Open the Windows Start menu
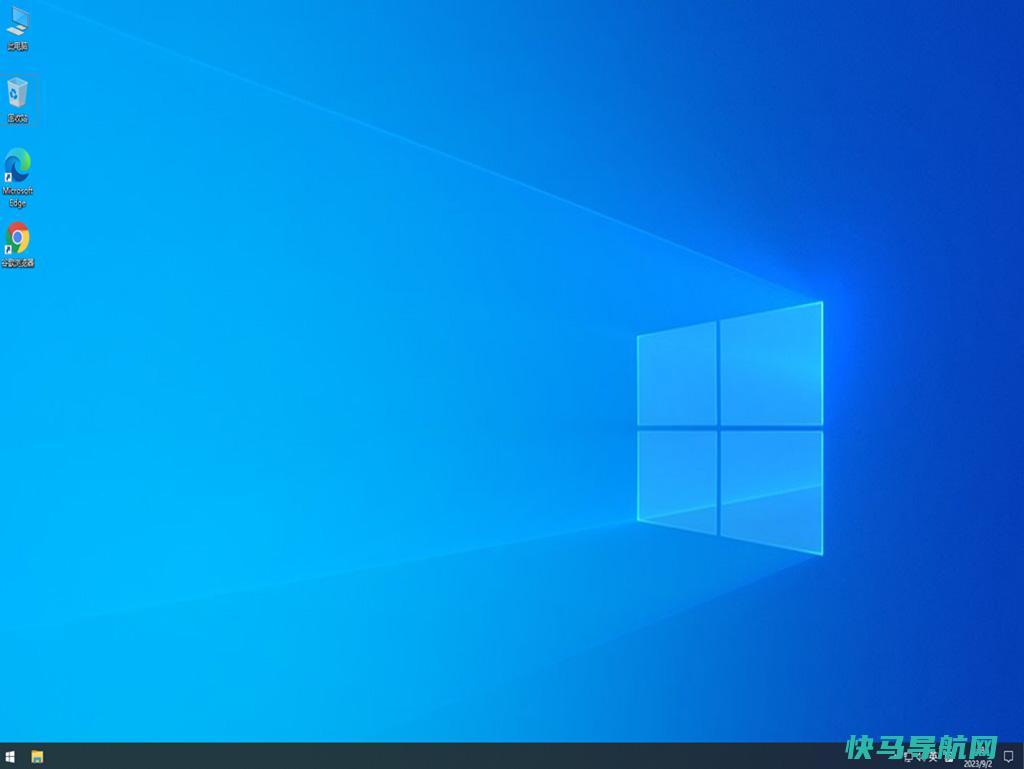Image resolution: width=1024 pixels, height=769 pixels. 10,757
